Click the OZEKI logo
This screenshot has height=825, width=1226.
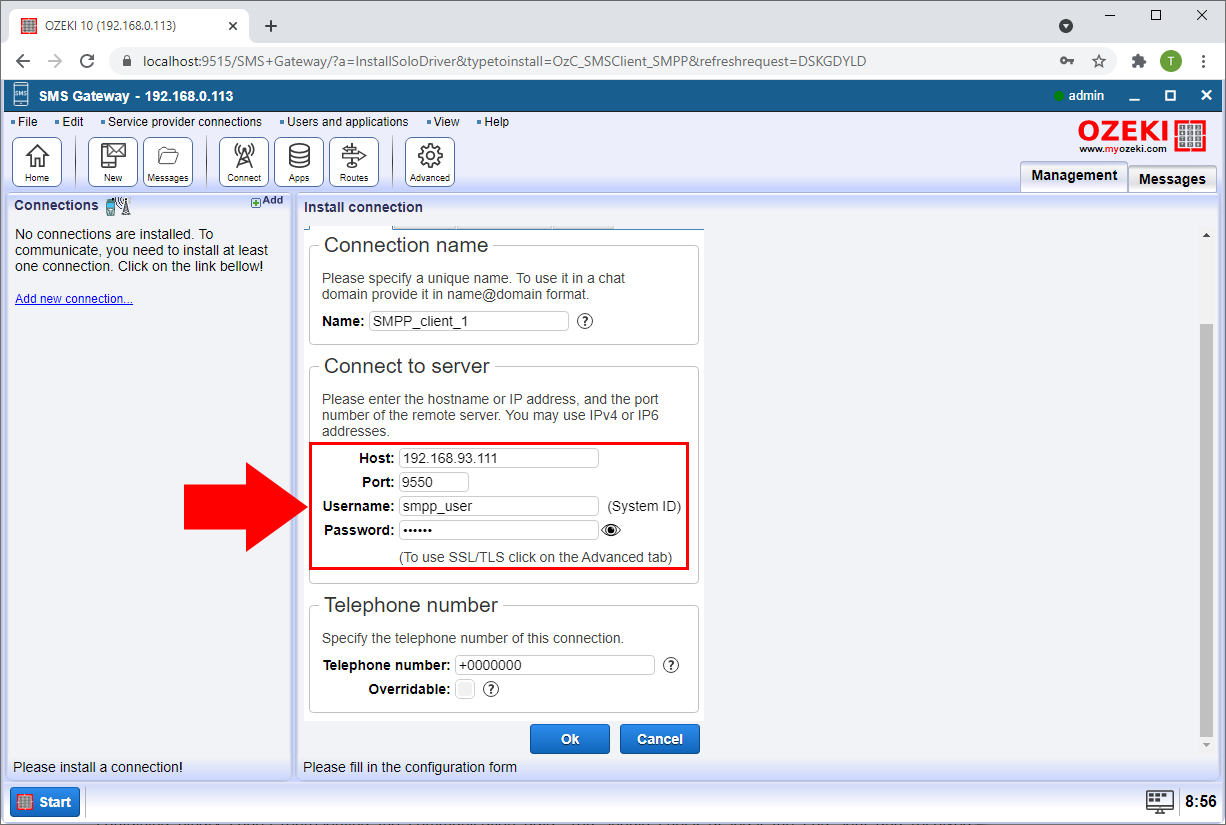click(x=1142, y=135)
